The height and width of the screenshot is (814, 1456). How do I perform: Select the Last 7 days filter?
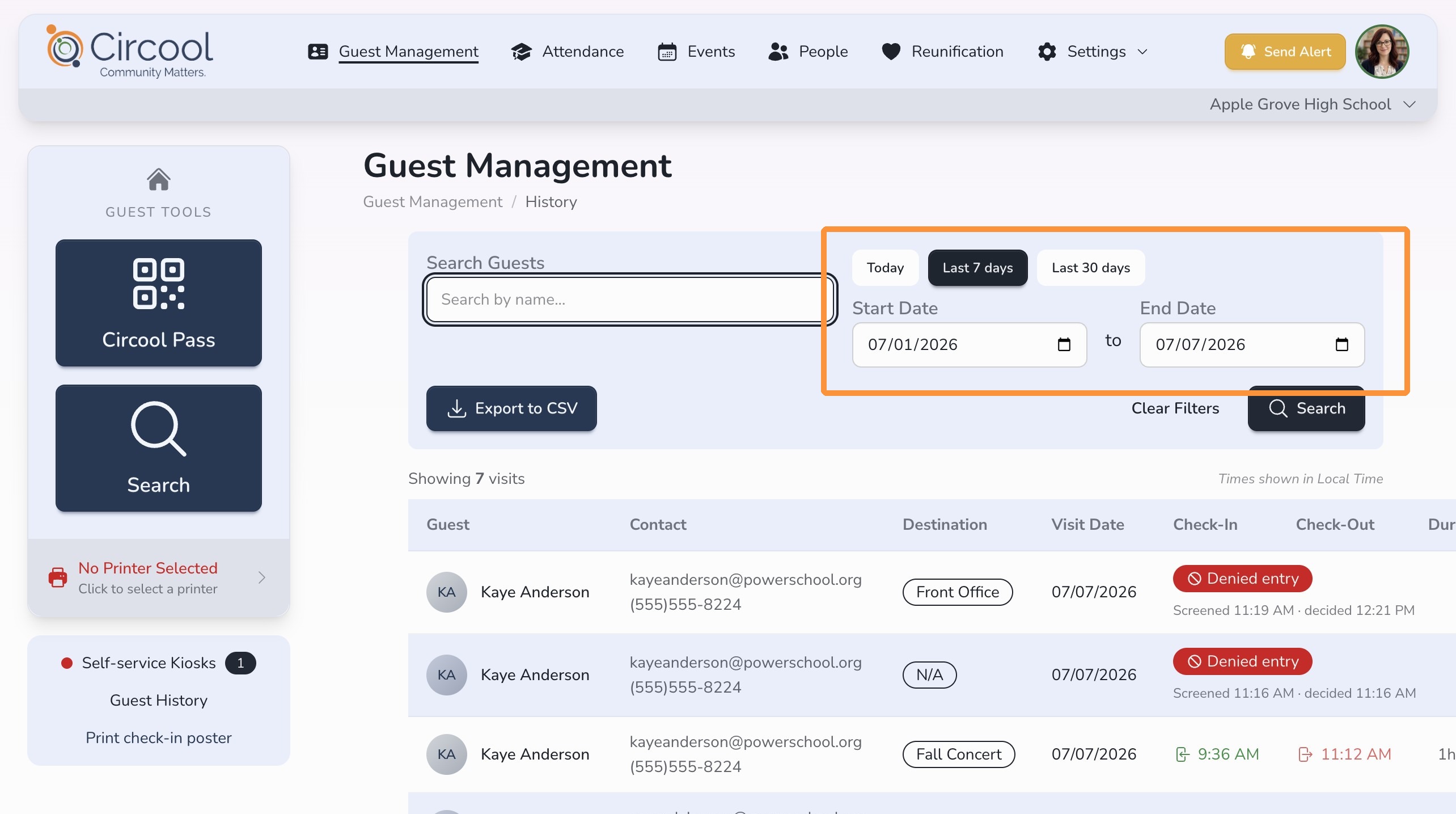[977, 268]
